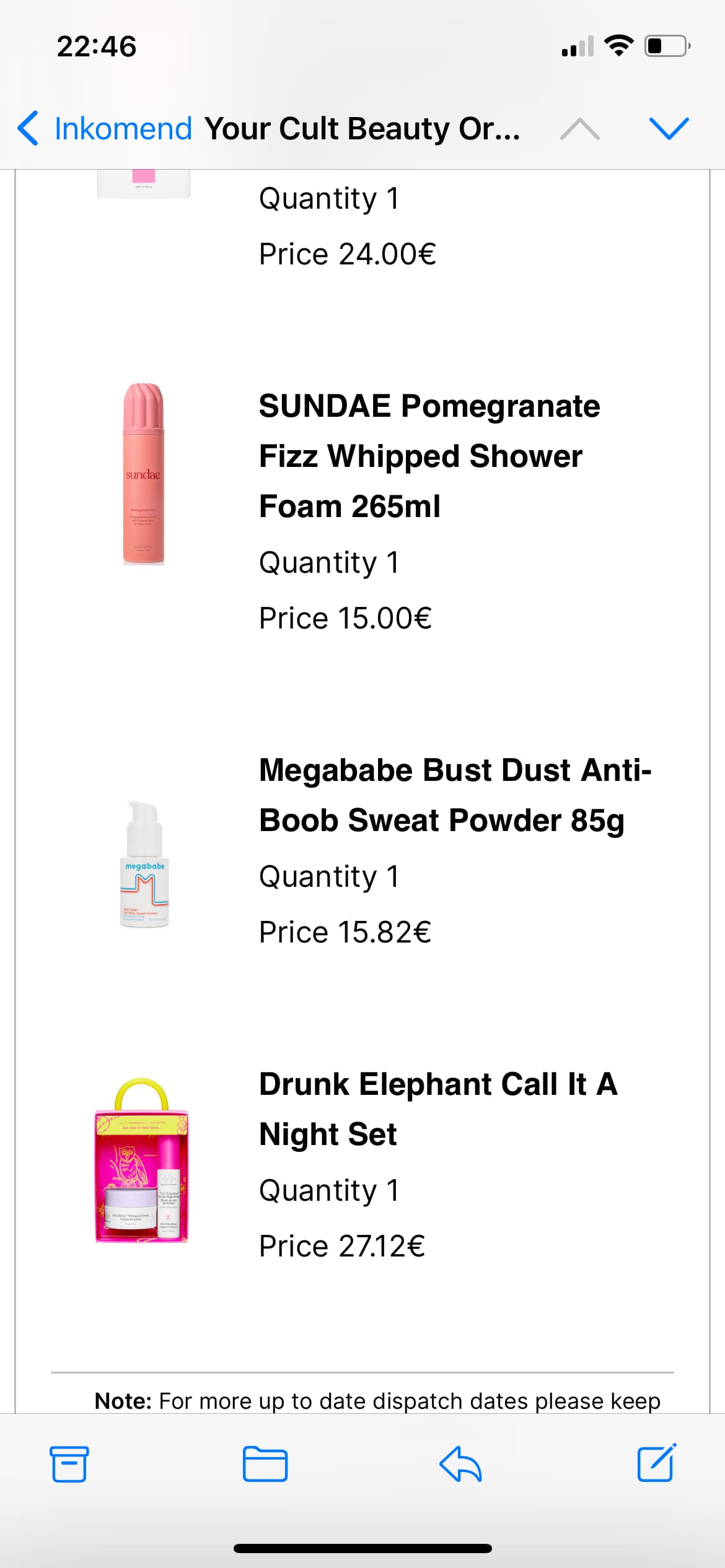This screenshot has width=725, height=1568.
Task: Go back to Inkomend inbox
Action: click(x=123, y=129)
